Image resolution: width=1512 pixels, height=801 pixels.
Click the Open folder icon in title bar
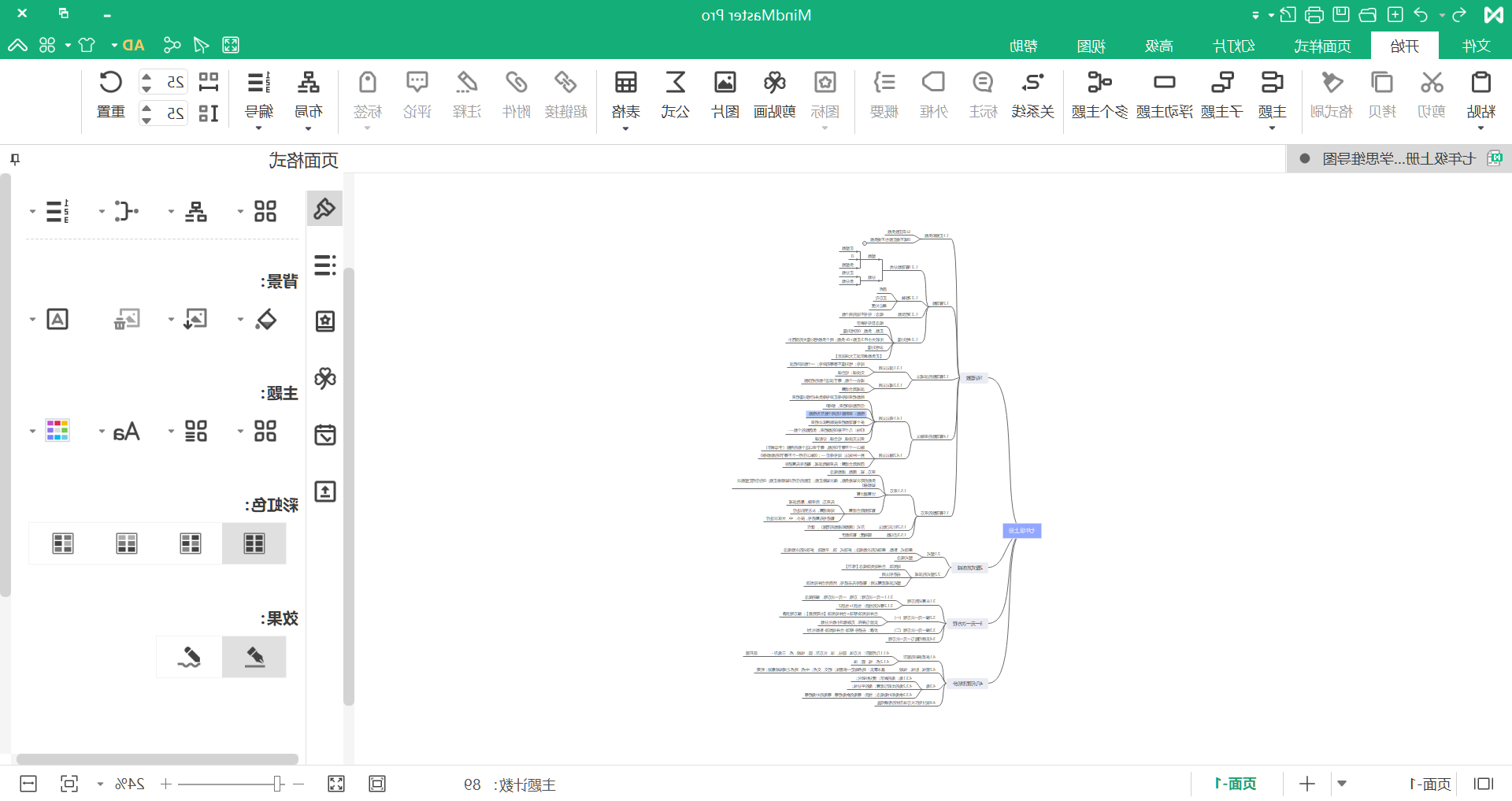coord(1368,15)
